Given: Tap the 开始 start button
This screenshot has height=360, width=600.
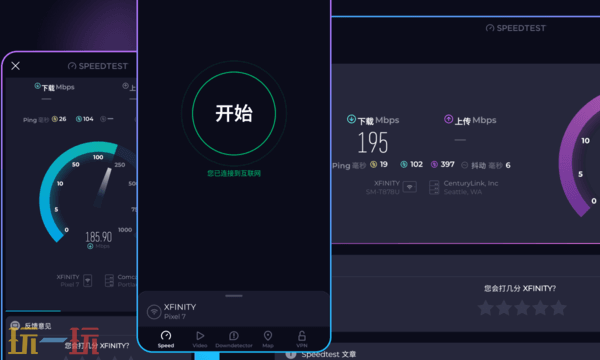Looking at the screenshot, I should pos(234,113).
